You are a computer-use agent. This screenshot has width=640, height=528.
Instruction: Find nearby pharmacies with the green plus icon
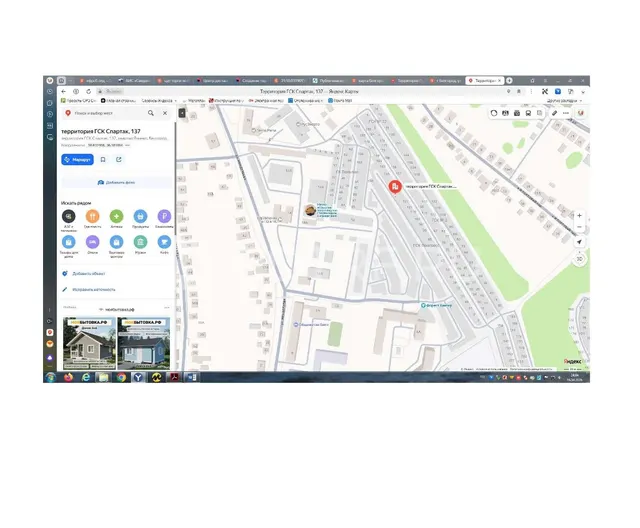click(116, 216)
